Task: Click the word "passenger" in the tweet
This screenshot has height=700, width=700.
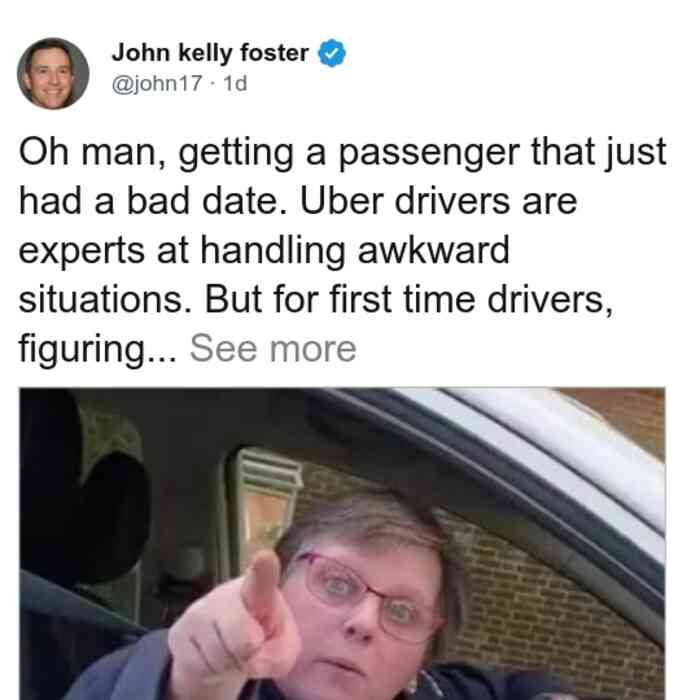Action: point(429,154)
